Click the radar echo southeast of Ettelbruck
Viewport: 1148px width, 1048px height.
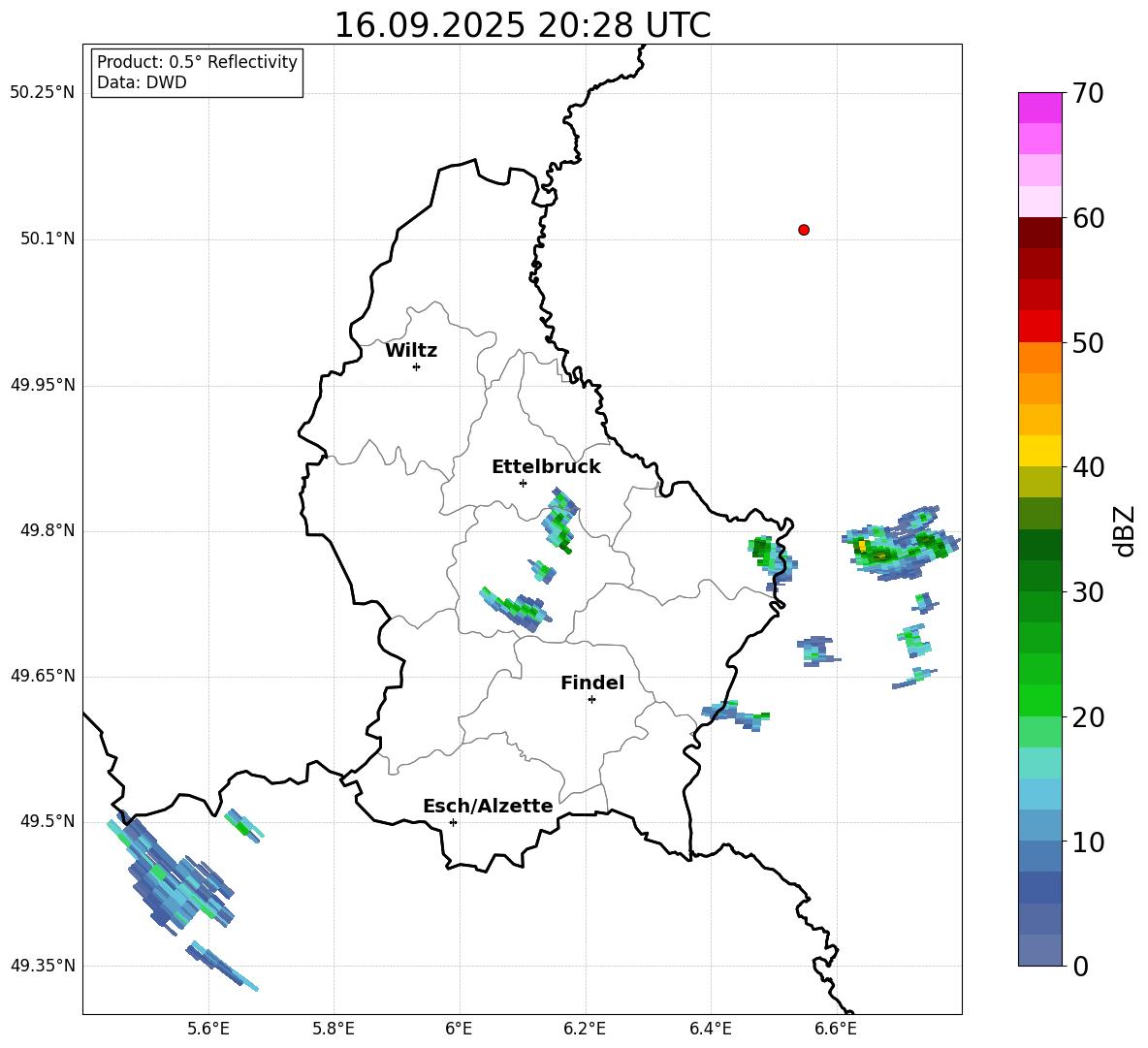click(x=560, y=521)
